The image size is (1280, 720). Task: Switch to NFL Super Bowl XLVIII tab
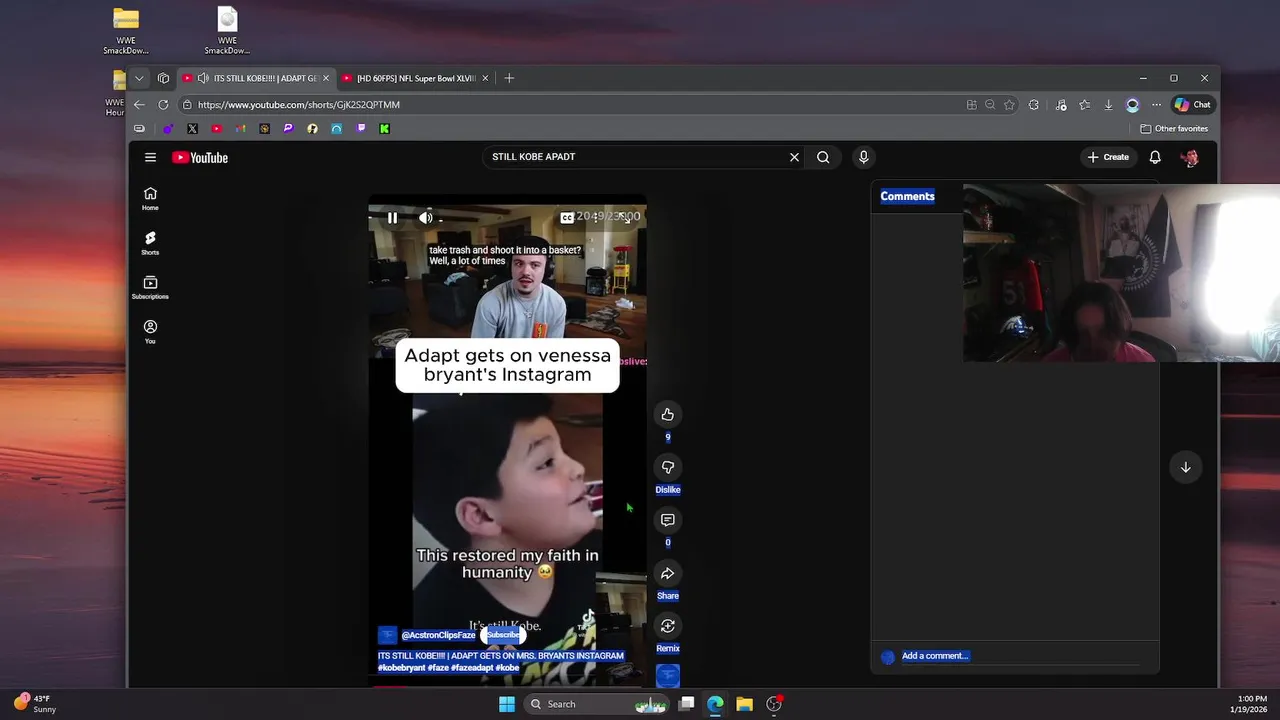415,78
